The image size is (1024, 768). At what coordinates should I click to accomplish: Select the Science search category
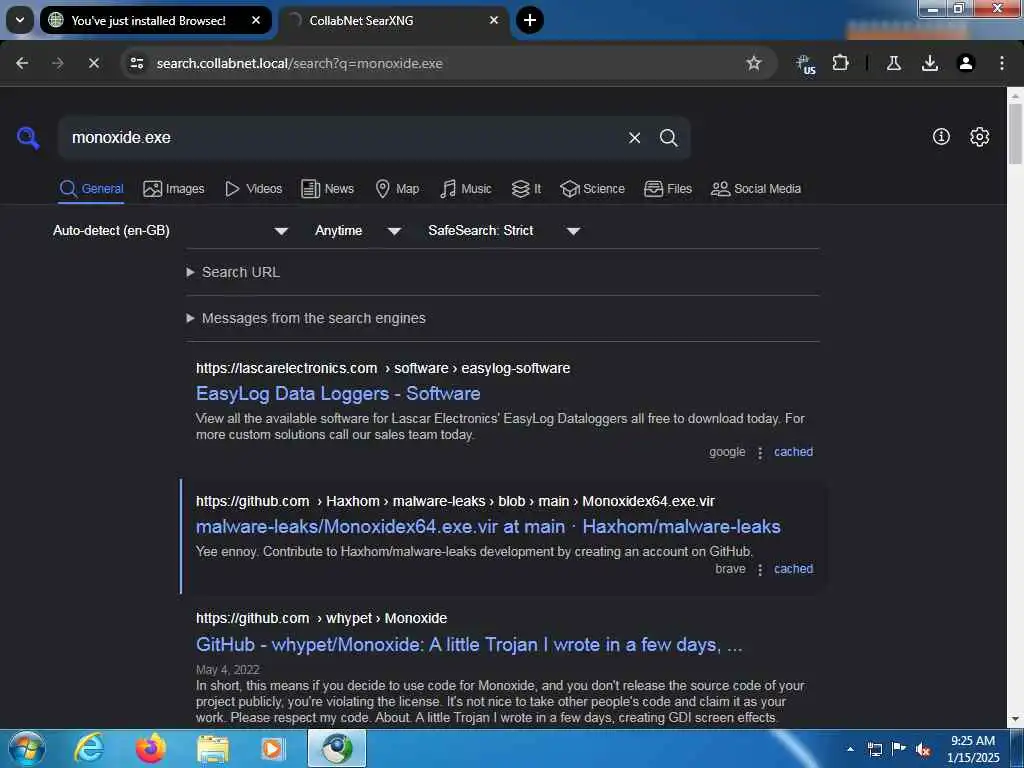click(x=592, y=189)
